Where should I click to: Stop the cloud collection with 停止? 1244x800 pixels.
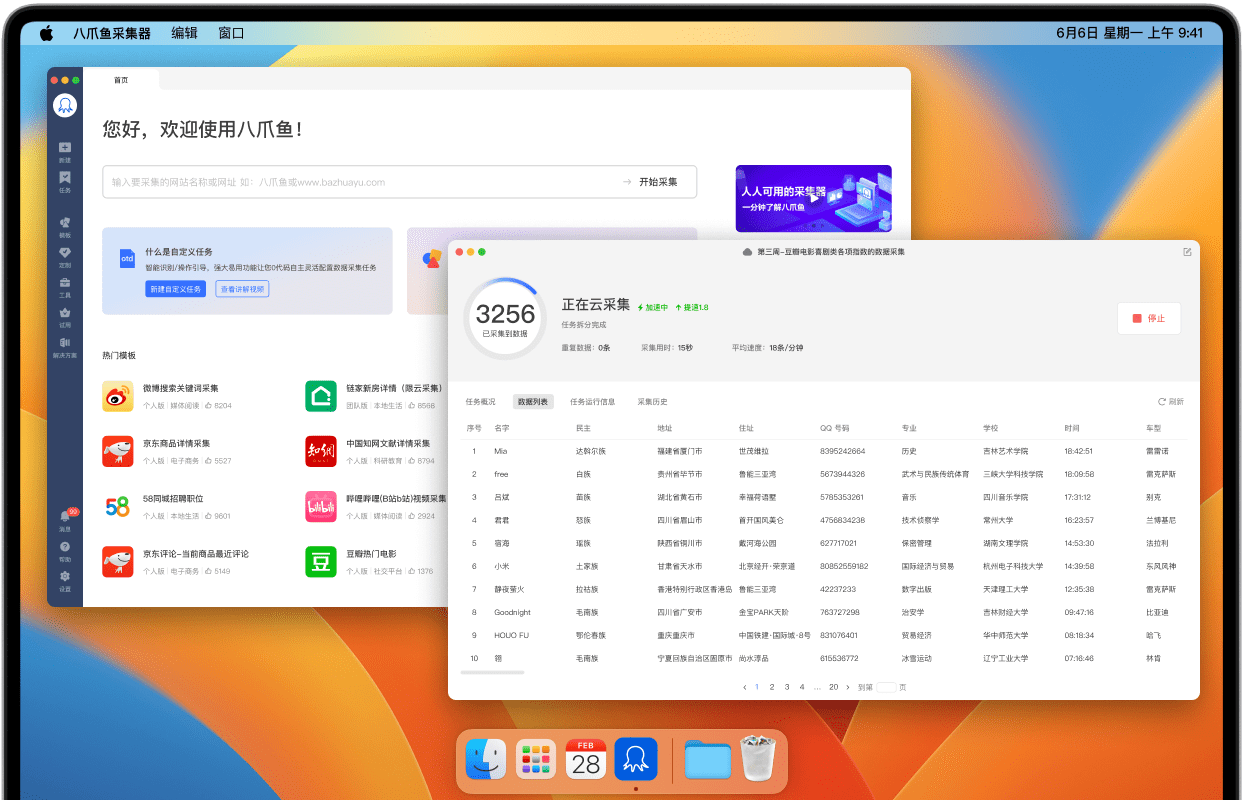tap(1149, 318)
